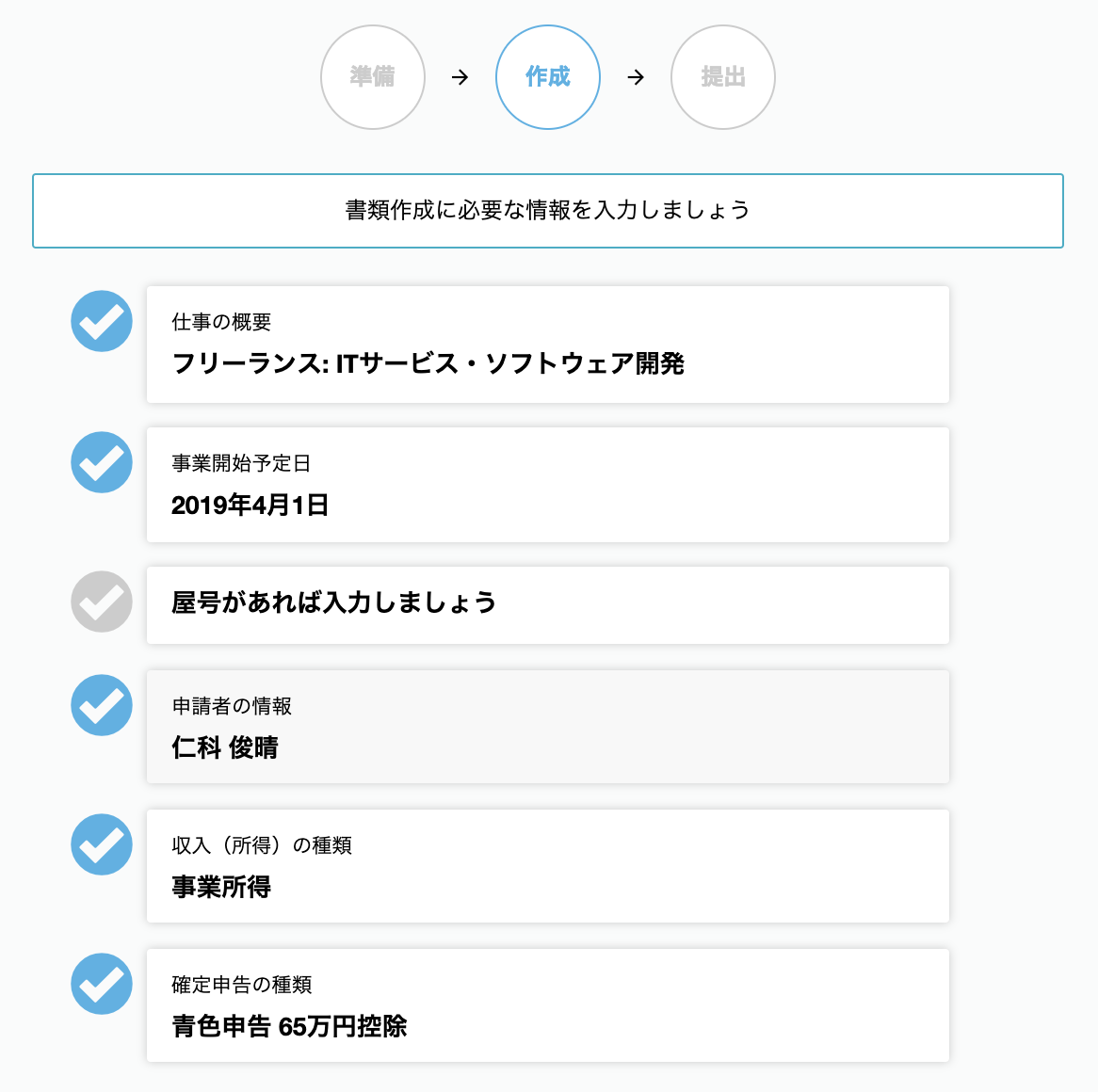Expand the 仕事の概要 card
Viewport: 1098px width, 1092px height.
(x=548, y=345)
